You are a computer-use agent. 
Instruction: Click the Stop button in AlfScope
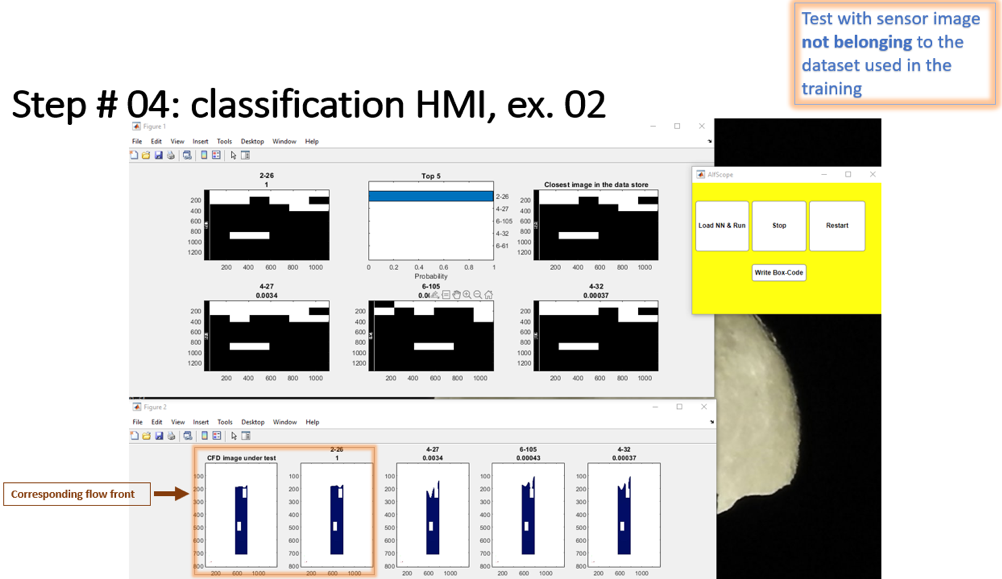pos(779,226)
